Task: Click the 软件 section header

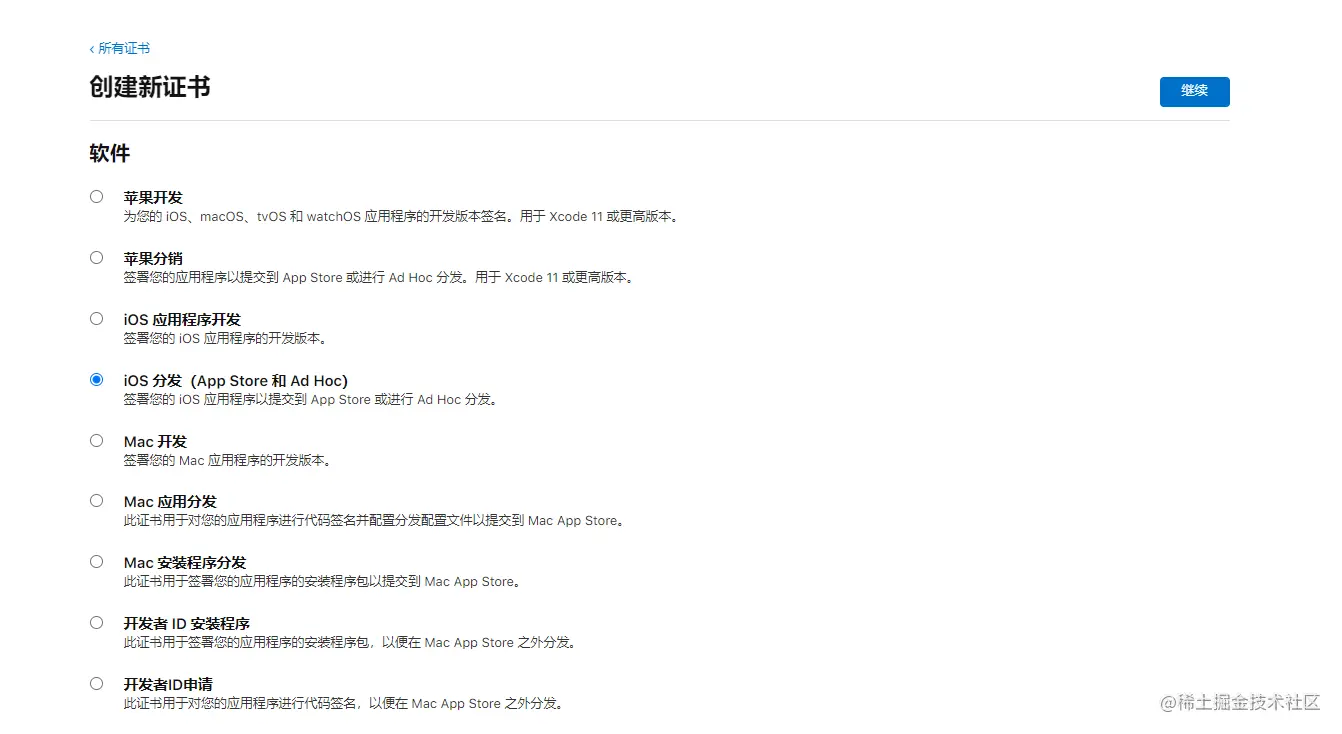Action: coord(107,152)
